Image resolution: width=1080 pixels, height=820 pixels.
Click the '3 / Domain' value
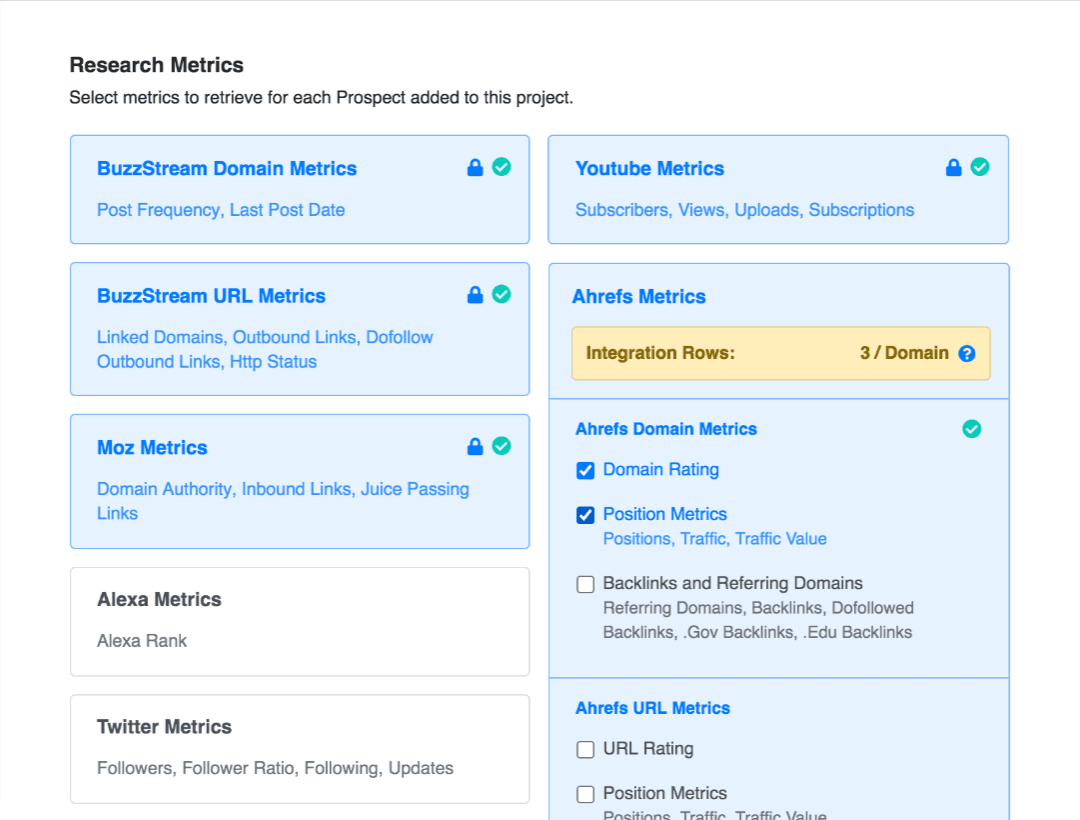pyautogui.click(x=904, y=353)
